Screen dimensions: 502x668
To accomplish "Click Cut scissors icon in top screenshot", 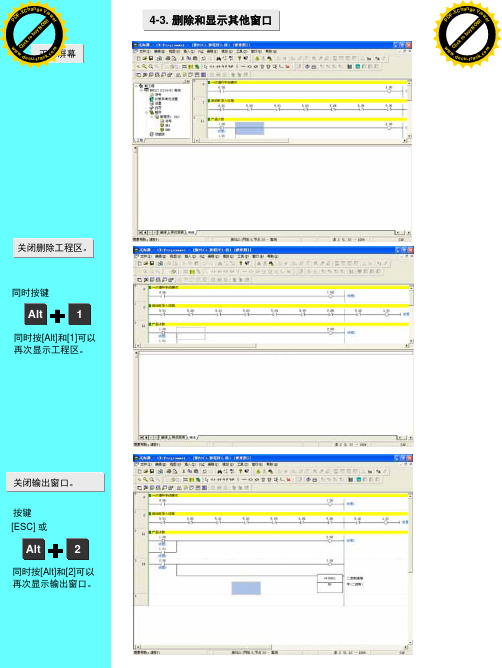I will pos(183,58).
